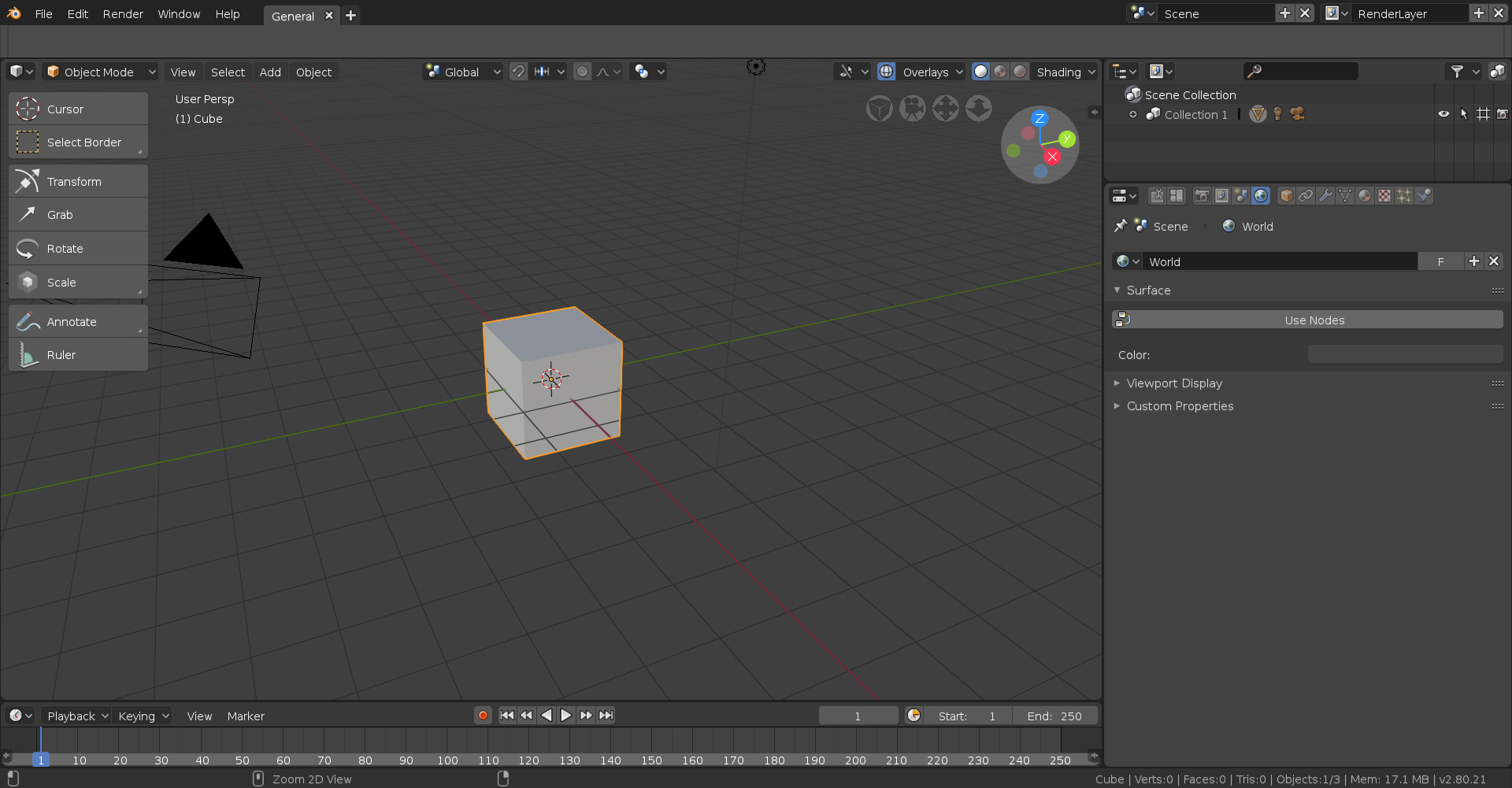Click the End frame field
Viewport: 1512px width, 788px height.
(x=1054, y=716)
